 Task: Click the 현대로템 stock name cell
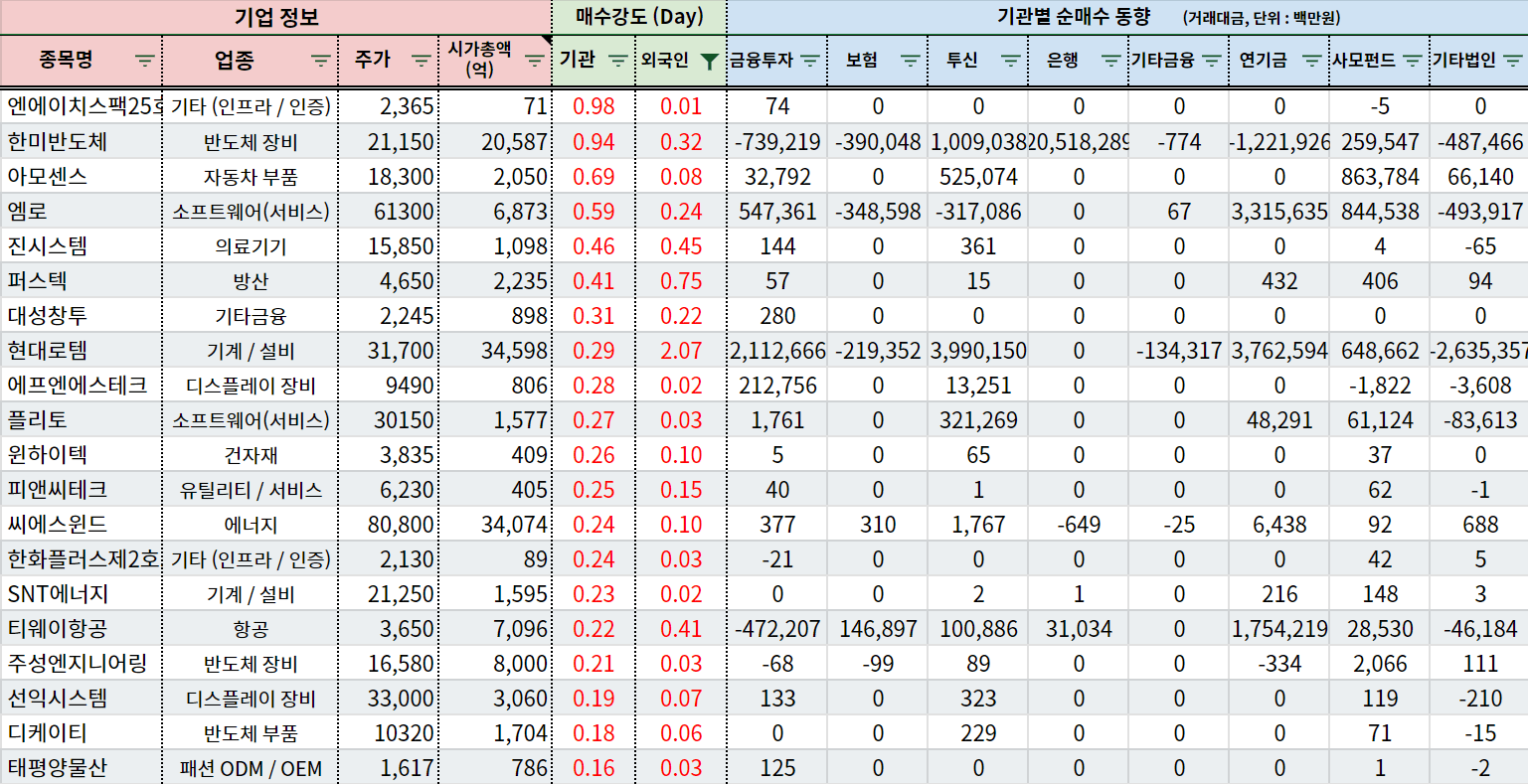[82, 350]
